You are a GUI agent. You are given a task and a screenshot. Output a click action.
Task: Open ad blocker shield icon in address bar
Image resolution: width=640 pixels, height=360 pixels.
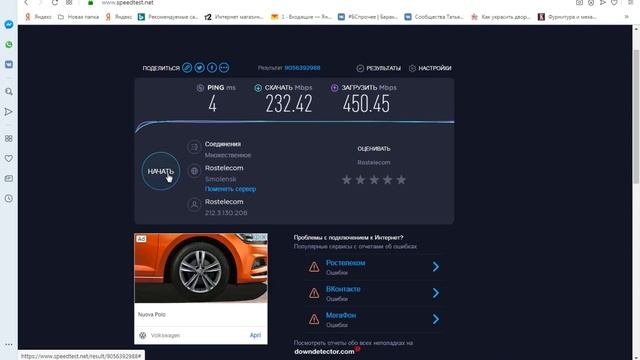[x=591, y=2]
